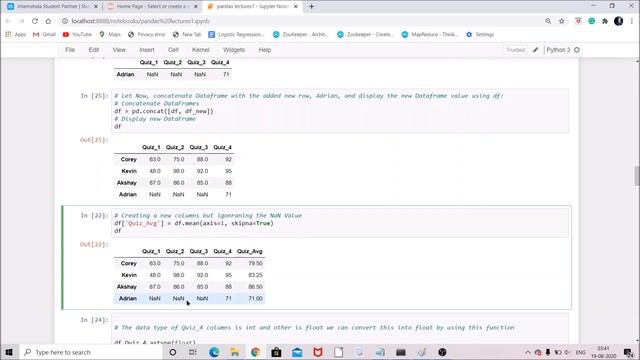Open the taskbar clock and date
The width and height of the screenshot is (640, 360).
(603, 352)
